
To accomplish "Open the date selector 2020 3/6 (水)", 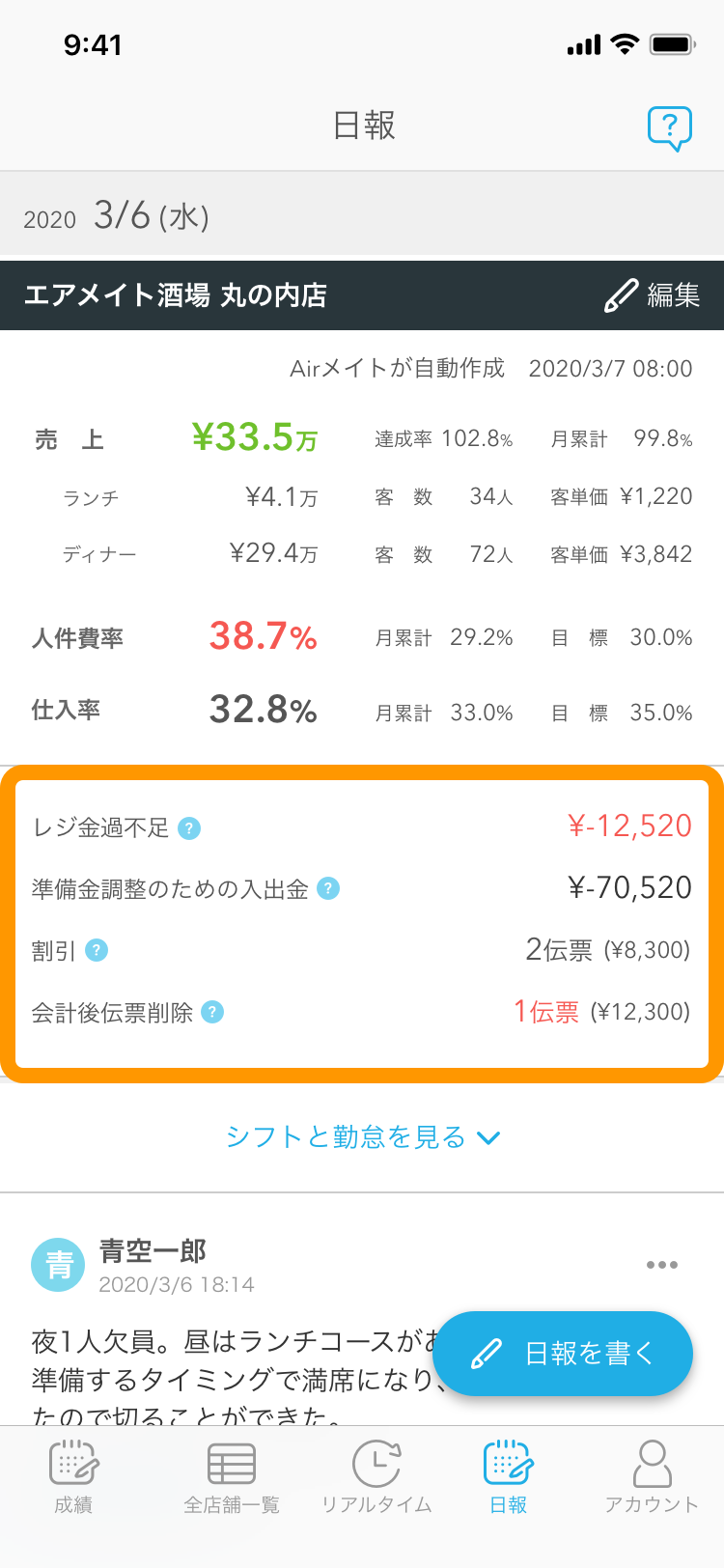I will pyautogui.click(x=117, y=215).
